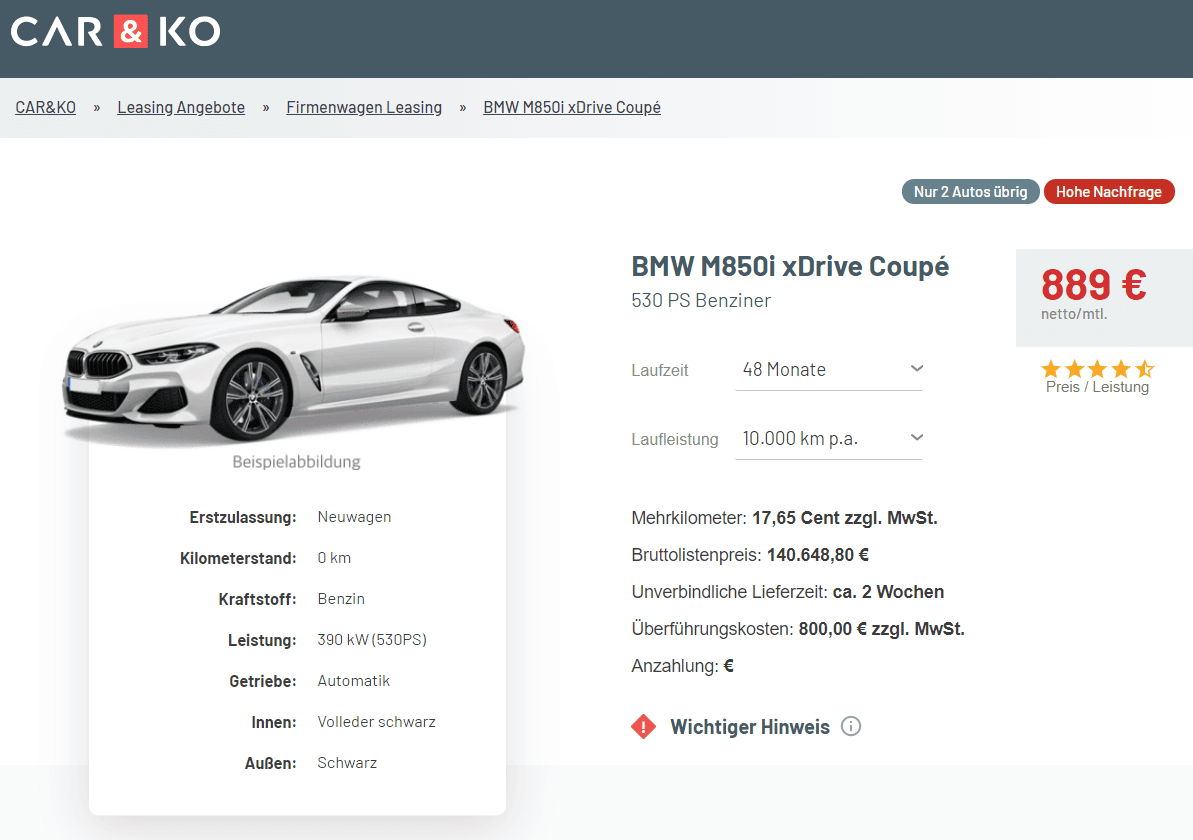Screen dimensions: 1193x840
Task: Click the Hohe Nachfrage badge
Action: pyautogui.click(x=1109, y=192)
